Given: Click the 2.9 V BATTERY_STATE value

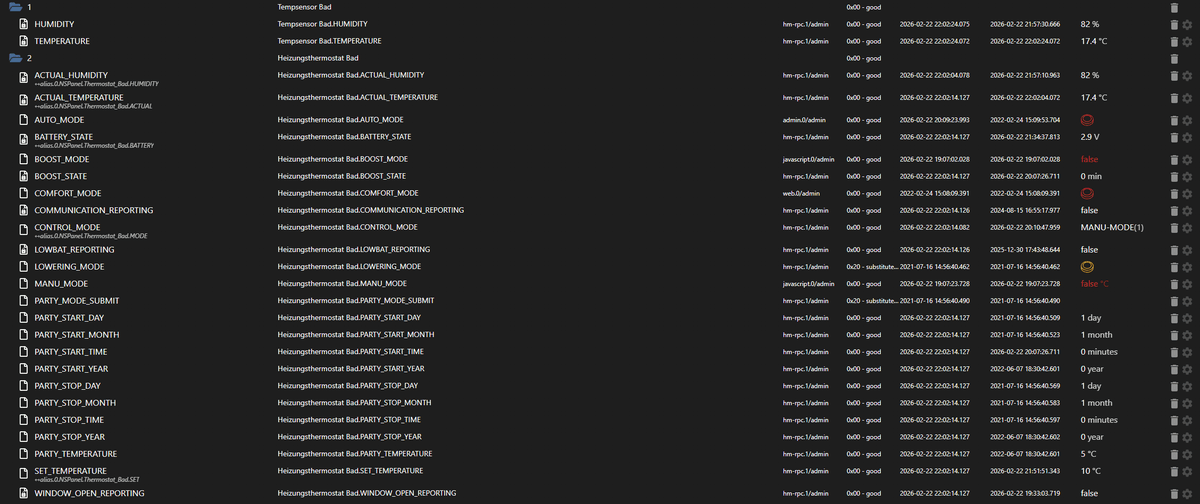Looking at the screenshot, I should coord(1090,137).
